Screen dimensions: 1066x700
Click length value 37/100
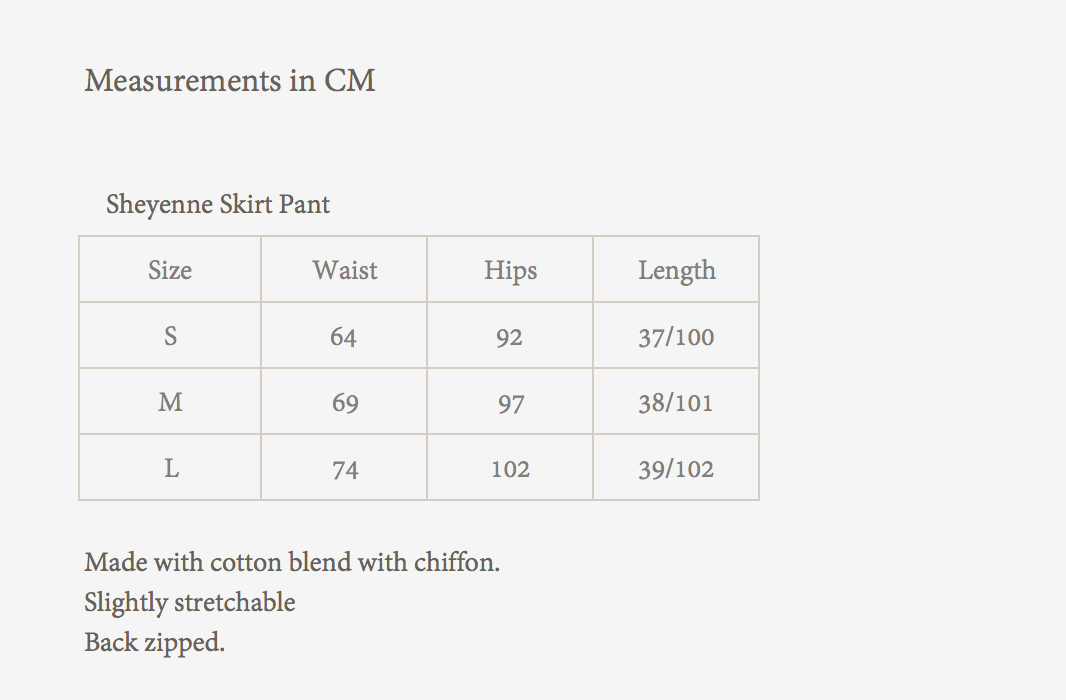pos(676,337)
